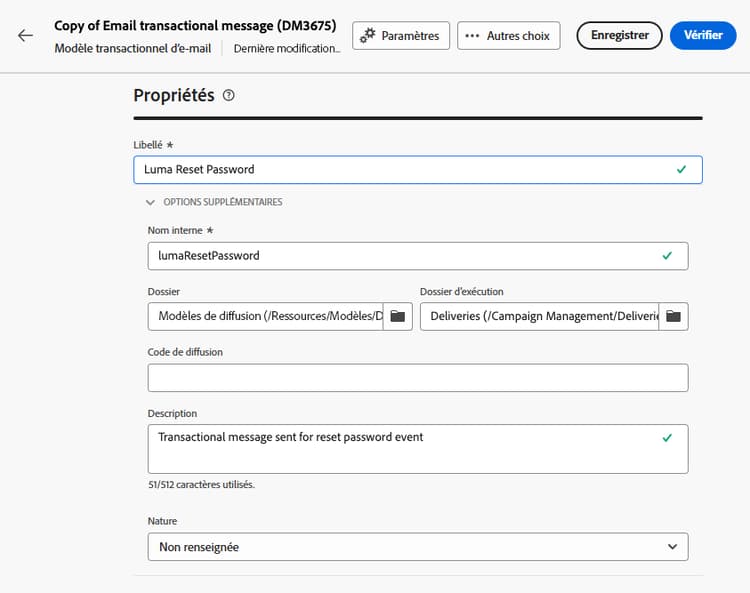
Task: Open the Nature dropdown
Action: pos(417,547)
